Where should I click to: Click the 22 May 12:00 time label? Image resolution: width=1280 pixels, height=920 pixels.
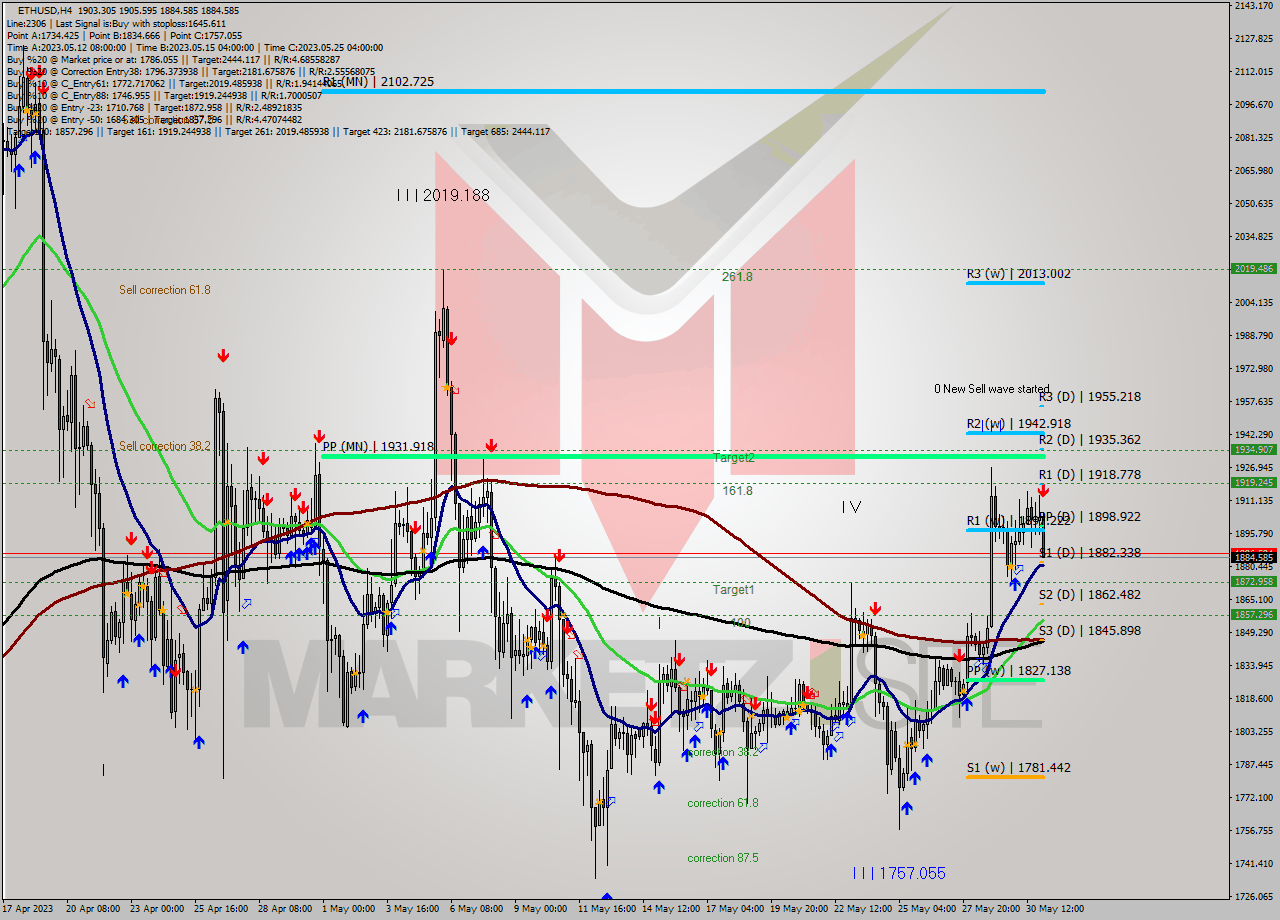(x=864, y=909)
